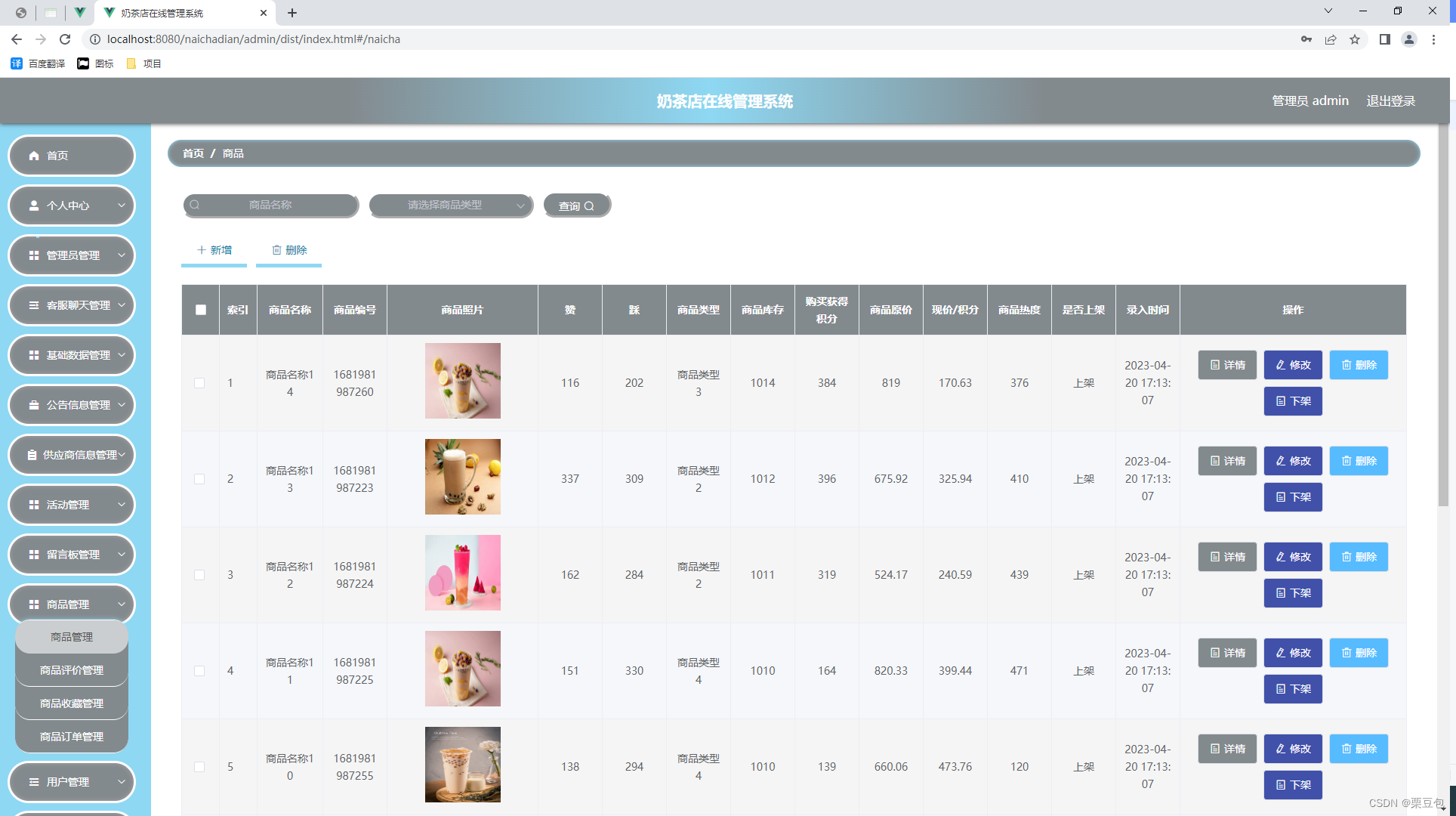The height and width of the screenshot is (816, 1456).
Task: Click the plus icon in the 新增 button
Action: [201, 250]
